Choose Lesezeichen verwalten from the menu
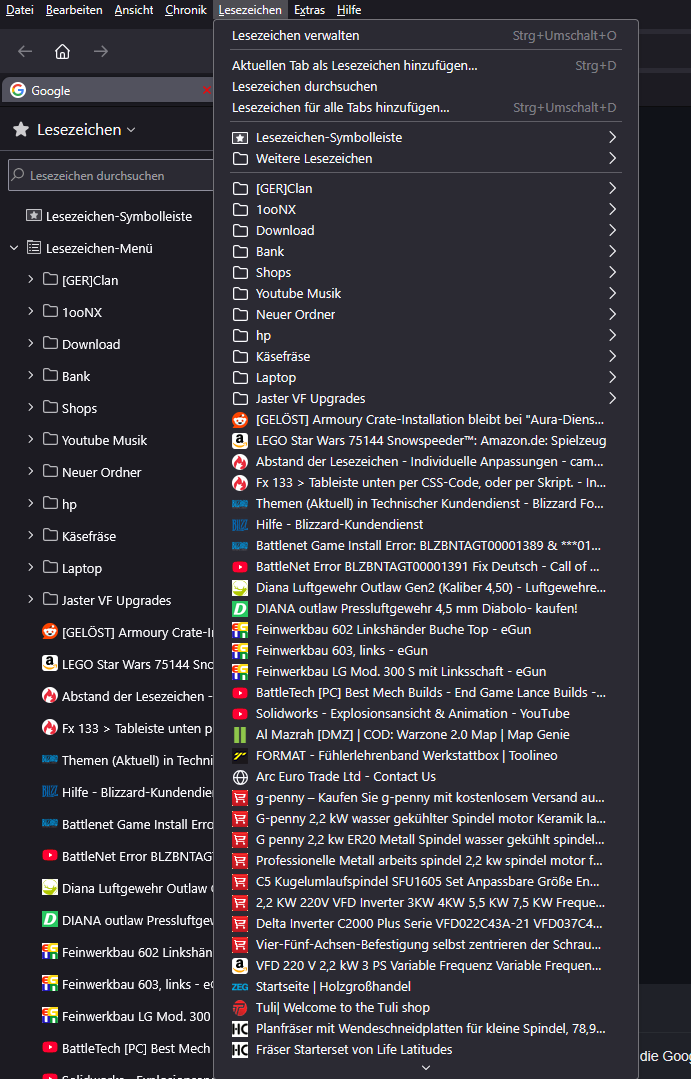This screenshot has height=1079, width=691. click(x=296, y=35)
